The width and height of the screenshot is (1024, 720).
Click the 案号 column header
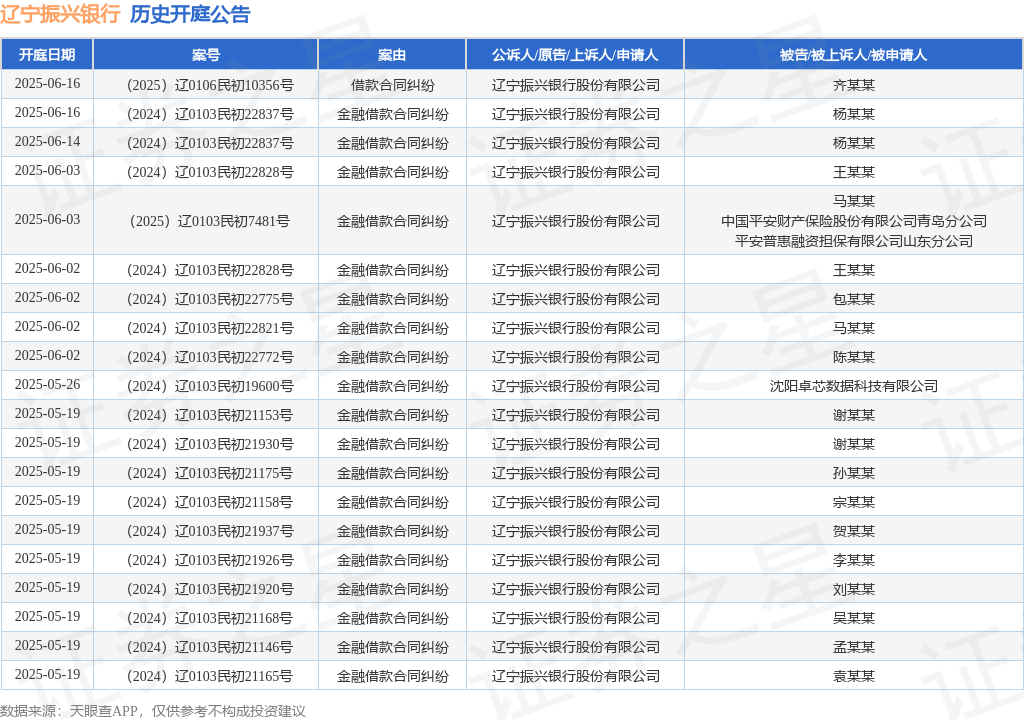click(206, 55)
